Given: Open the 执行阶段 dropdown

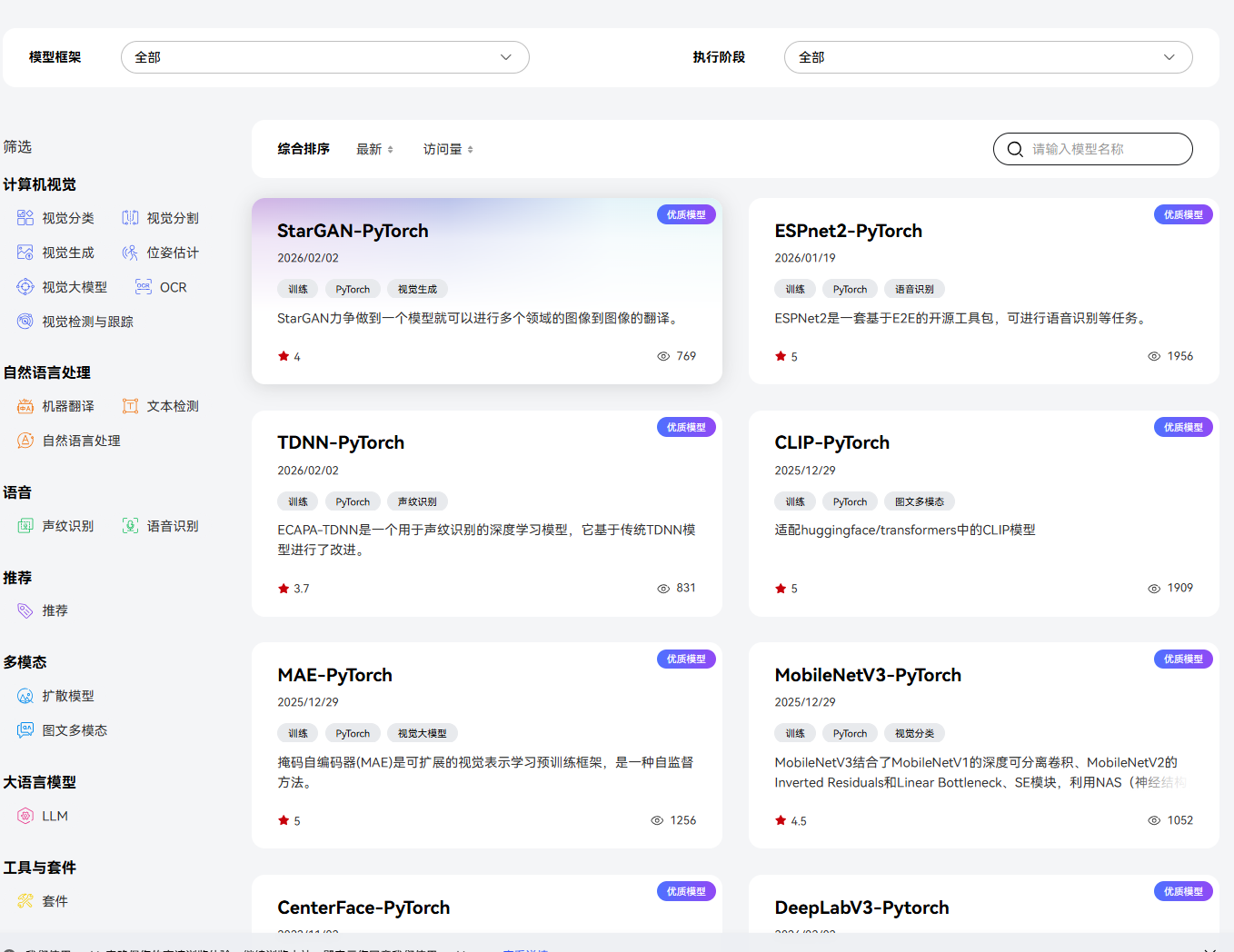Looking at the screenshot, I should tap(989, 57).
